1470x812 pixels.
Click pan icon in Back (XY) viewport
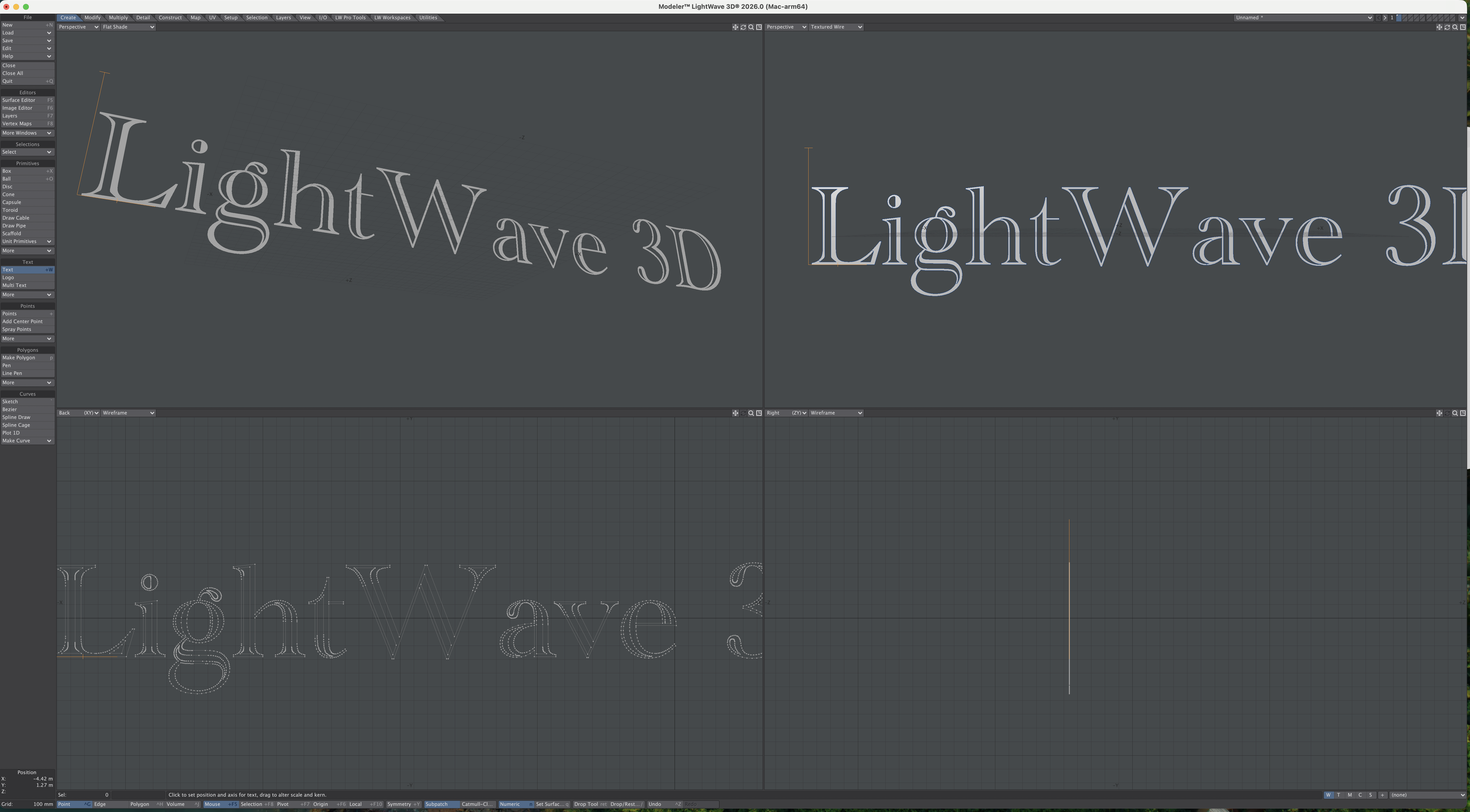(x=735, y=413)
